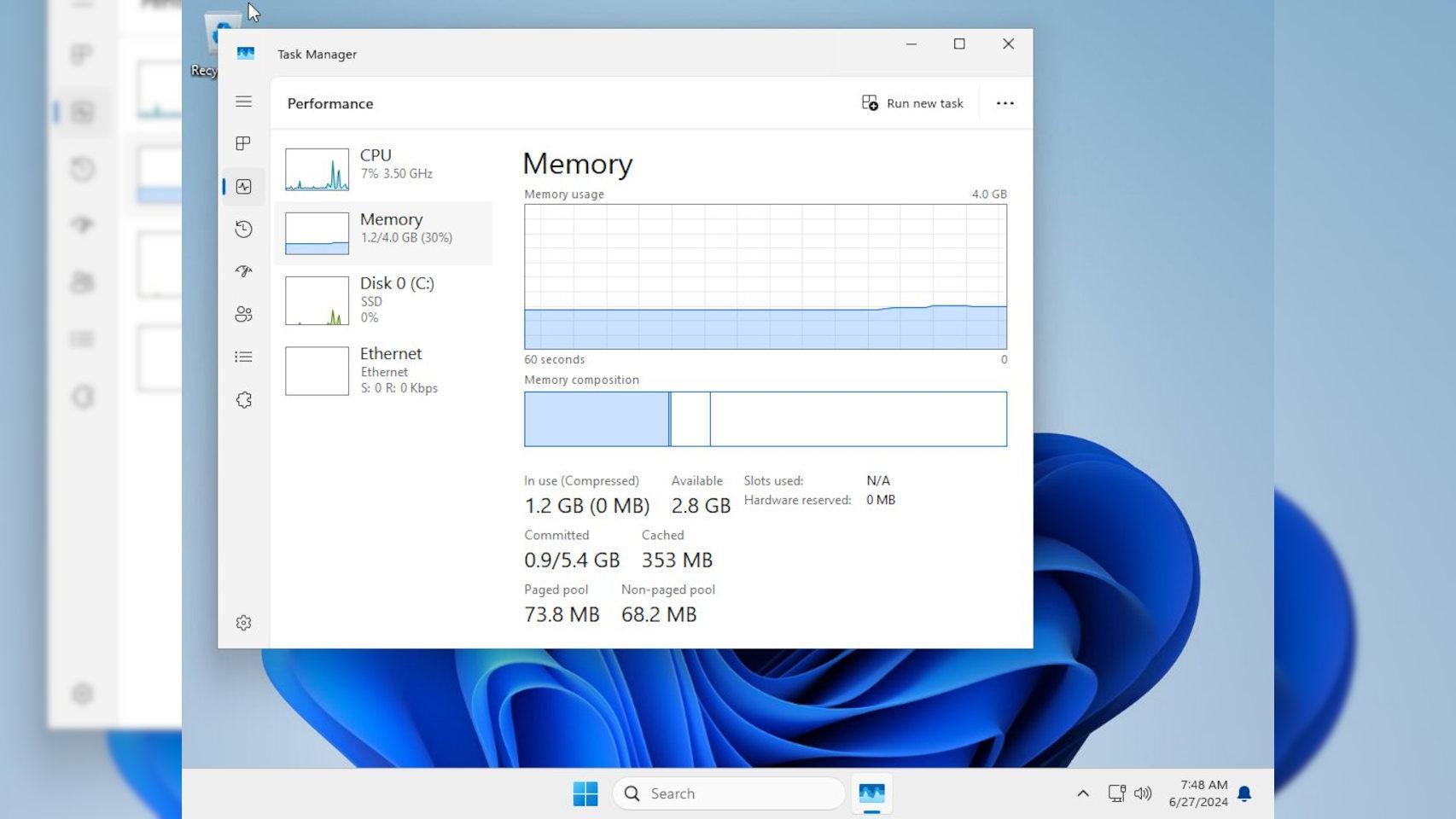Expand the hidden icons chevron in system tray
The width and height of the screenshot is (1456, 819).
click(1082, 793)
